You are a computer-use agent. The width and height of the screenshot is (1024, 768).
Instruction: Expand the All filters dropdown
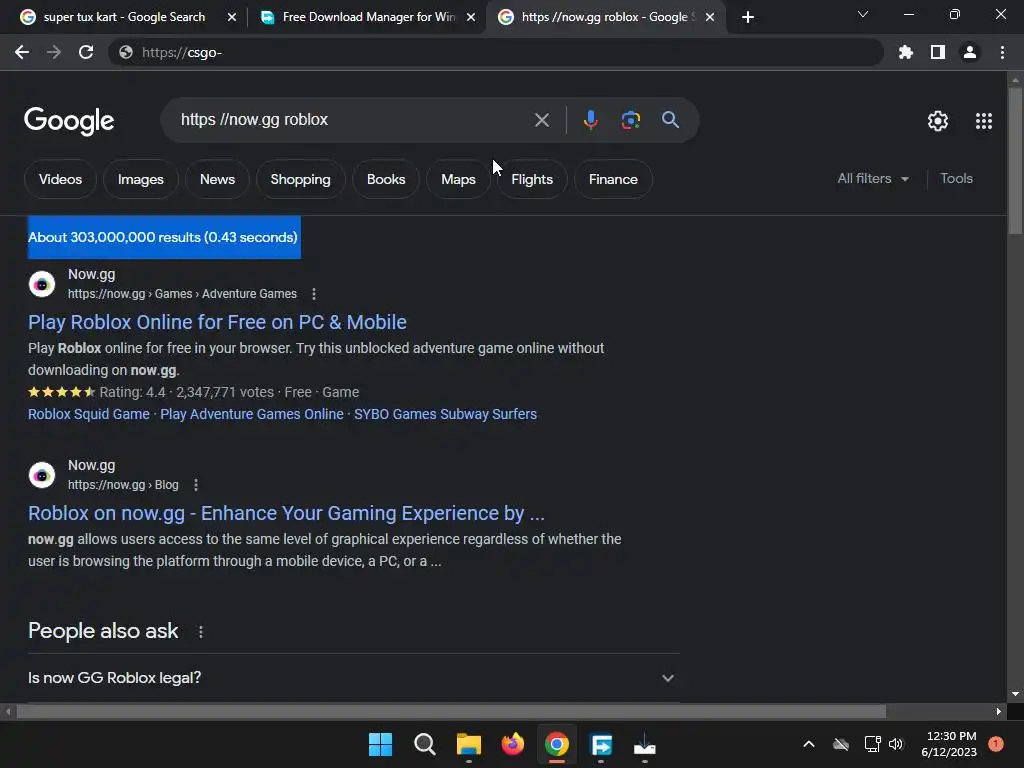click(x=873, y=178)
